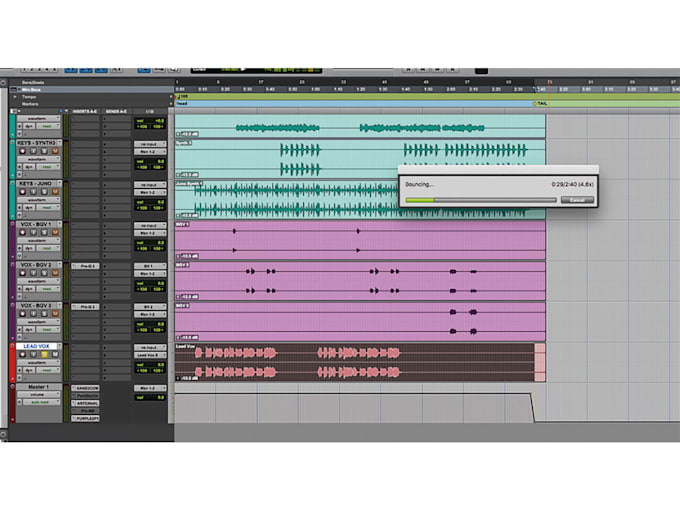The height and width of the screenshot is (510, 680).
Task: Open the first insert on Master 1
Action: click(x=85, y=388)
